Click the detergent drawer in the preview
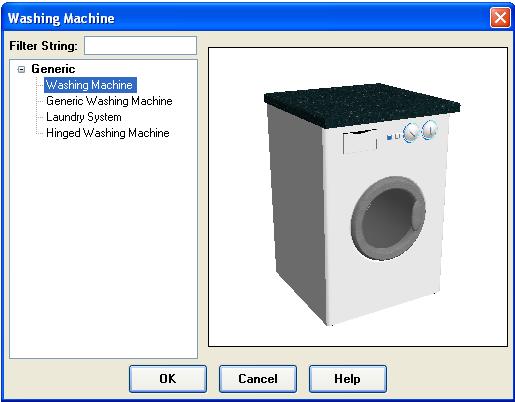This screenshot has width=515, height=402. click(360, 141)
